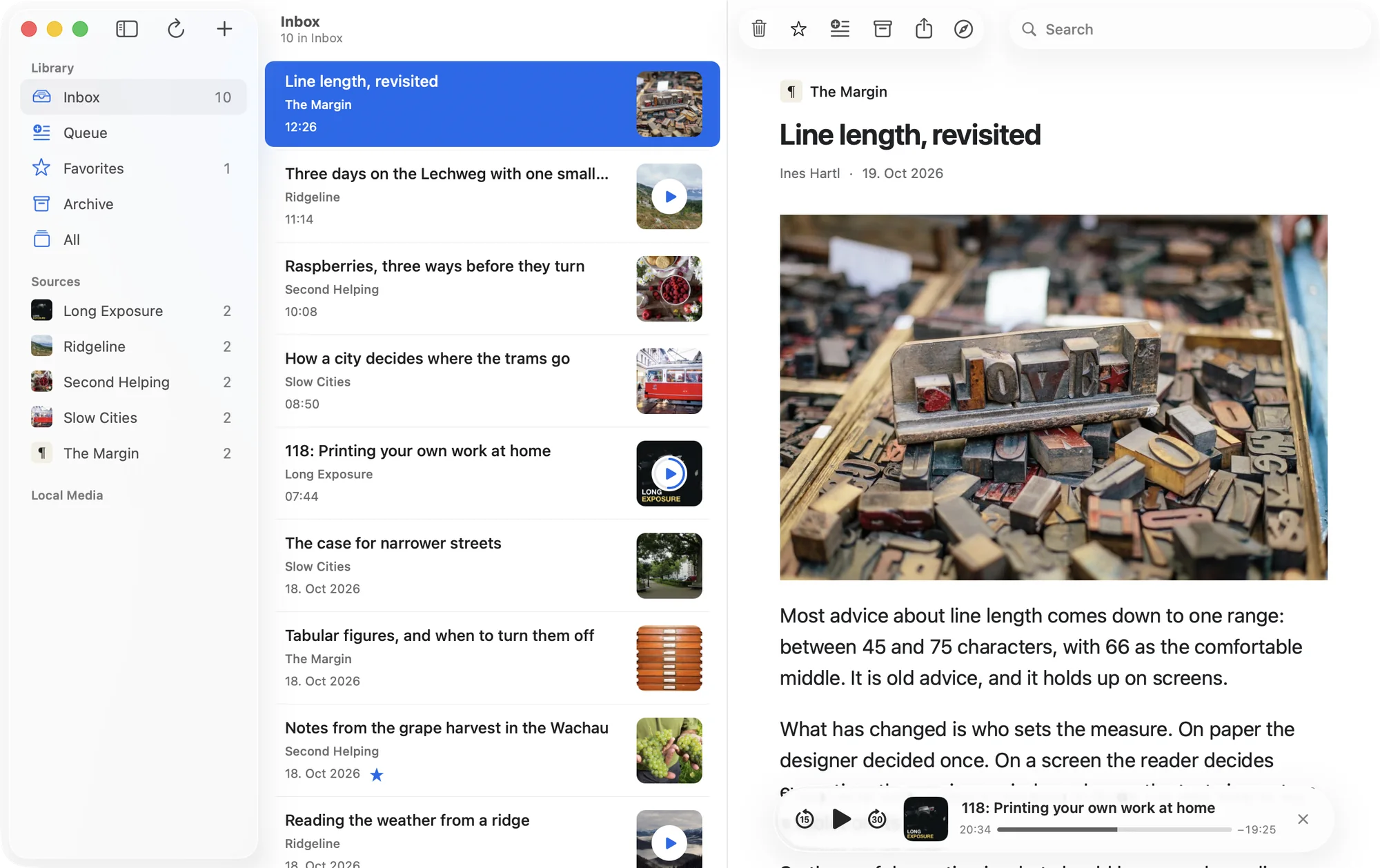Viewport: 1380px width, 868px height.
Task: Open '118: Printing your own work at home' list item
Action: pos(492,473)
